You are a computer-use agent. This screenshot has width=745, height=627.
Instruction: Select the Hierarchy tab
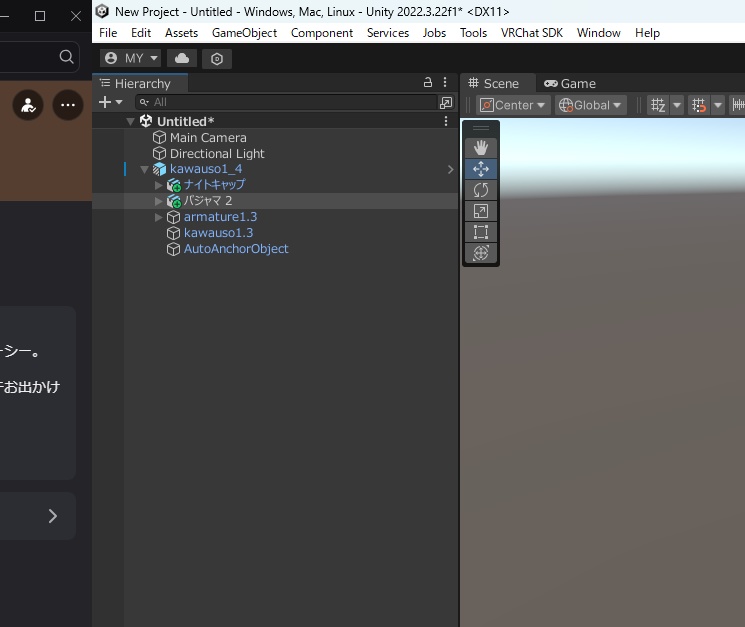141,83
